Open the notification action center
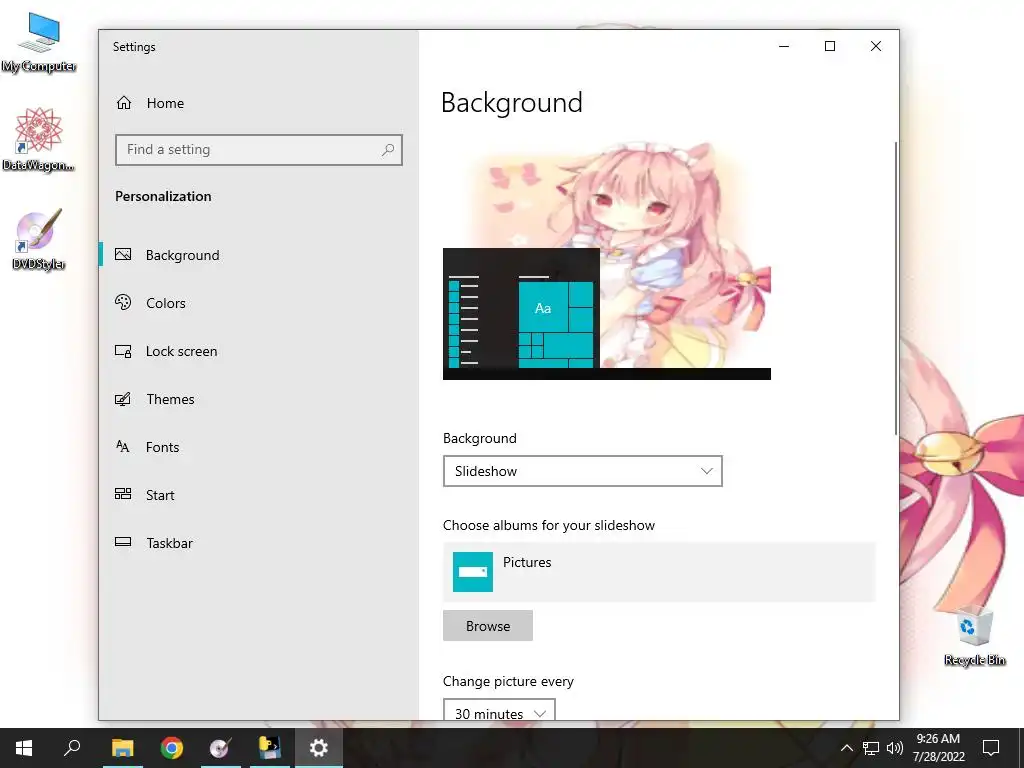Image resolution: width=1024 pixels, height=768 pixels. (x=991, y=748)
